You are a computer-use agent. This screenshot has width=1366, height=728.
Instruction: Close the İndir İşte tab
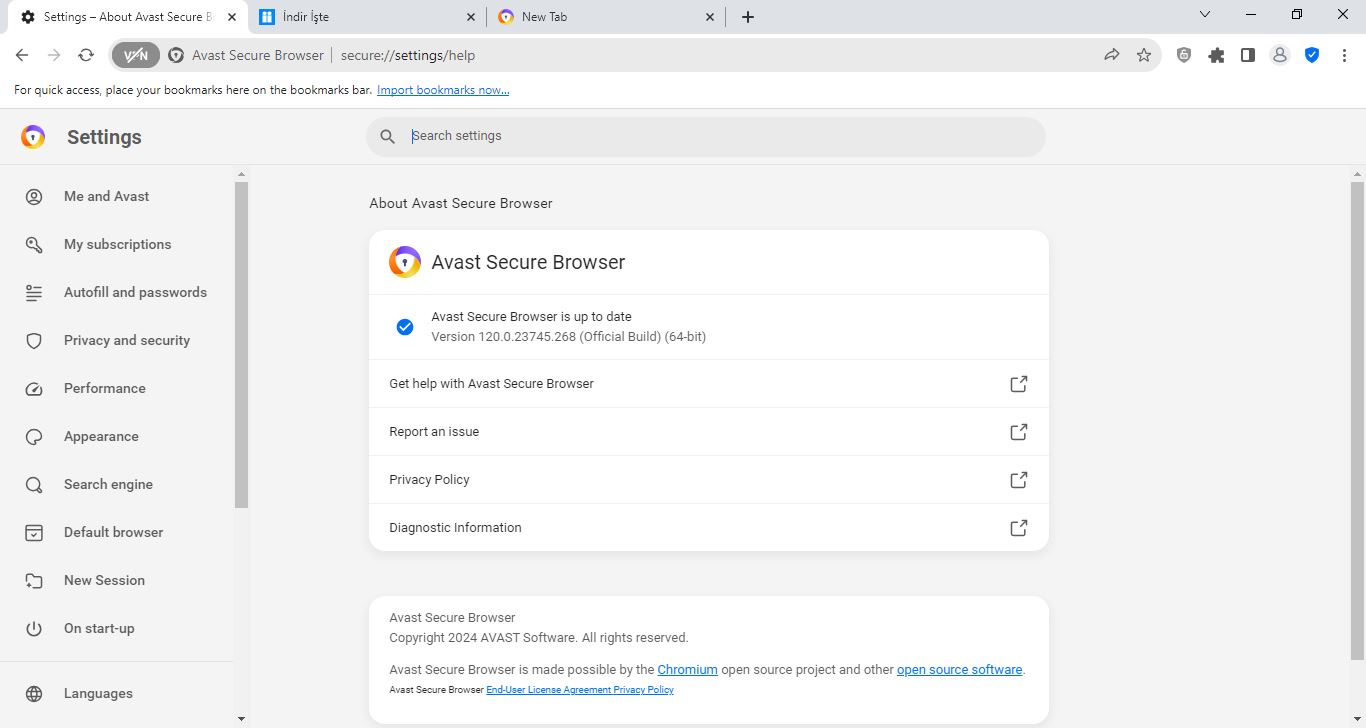[472, 17]
